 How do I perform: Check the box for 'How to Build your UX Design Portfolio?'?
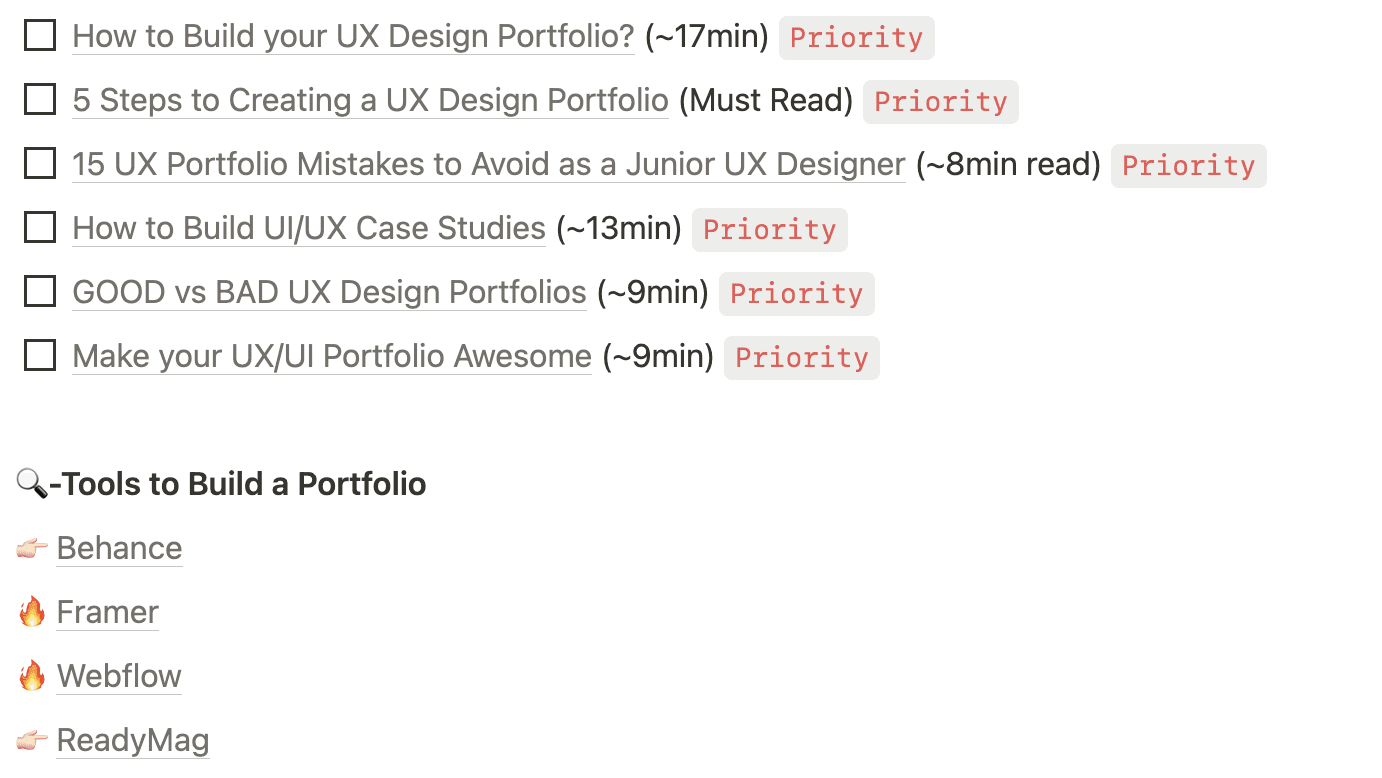pyautogui.click(x=39, y=35)
